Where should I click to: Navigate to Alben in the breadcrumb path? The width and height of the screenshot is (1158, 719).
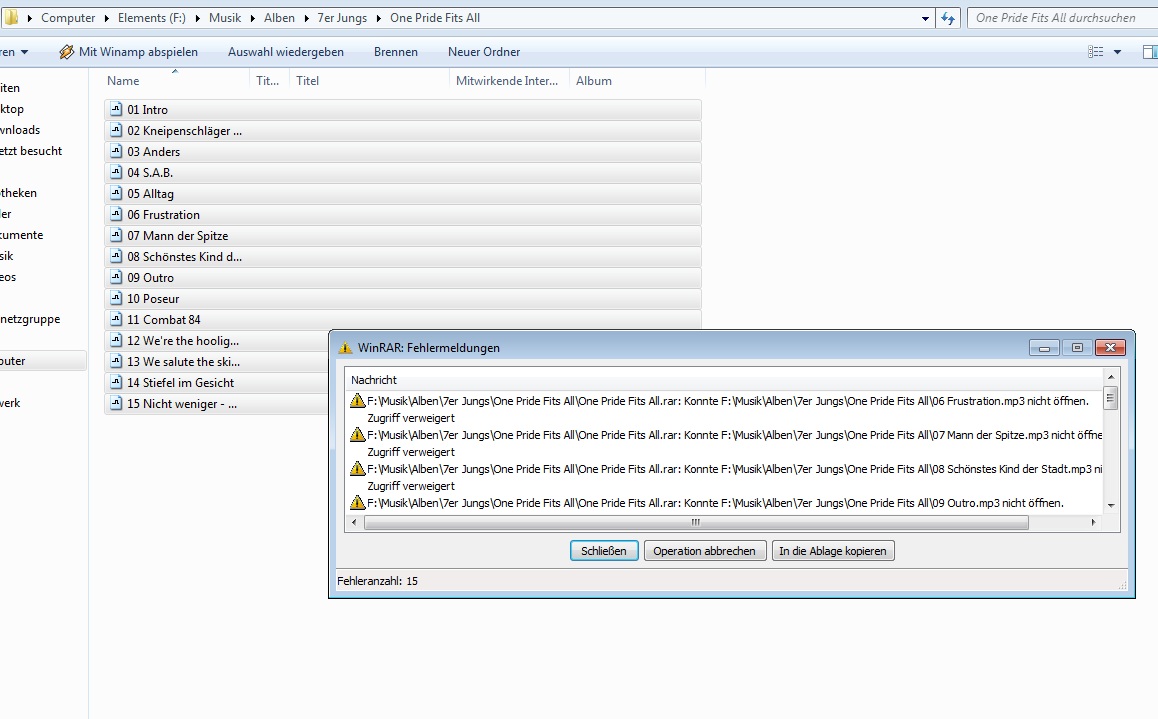279,18
